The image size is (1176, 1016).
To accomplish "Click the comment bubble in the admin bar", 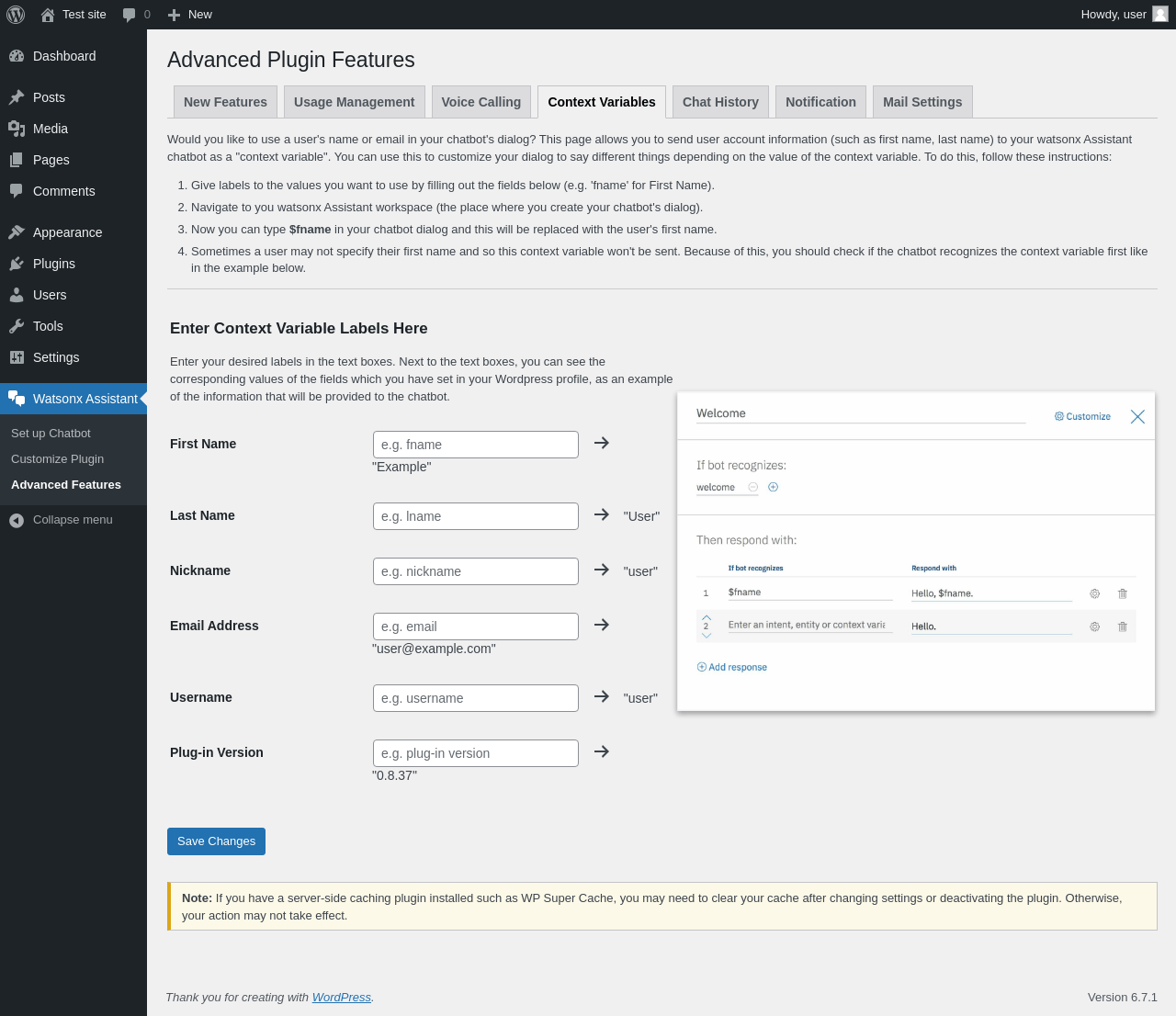I will point(130,15).
